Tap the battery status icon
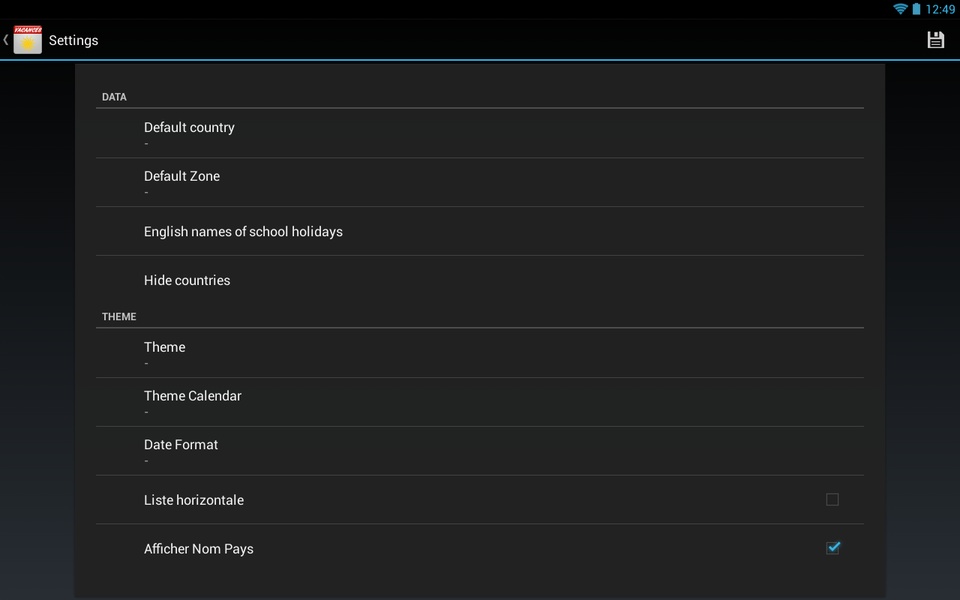Image resolution: width=960 pixels, height=600 pixels. [916, 9]
